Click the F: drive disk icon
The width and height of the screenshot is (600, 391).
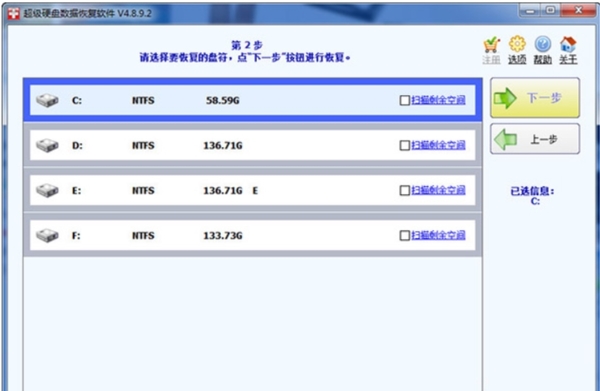tap(47, 235)
